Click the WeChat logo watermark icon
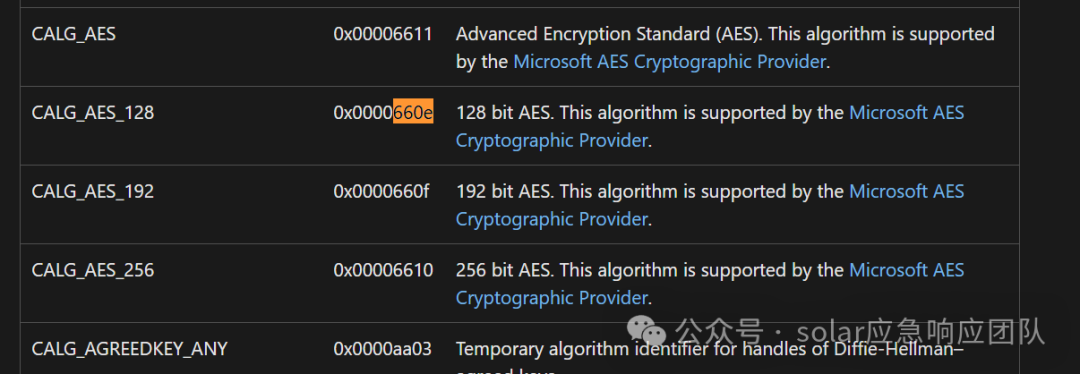 click(647, 333)
